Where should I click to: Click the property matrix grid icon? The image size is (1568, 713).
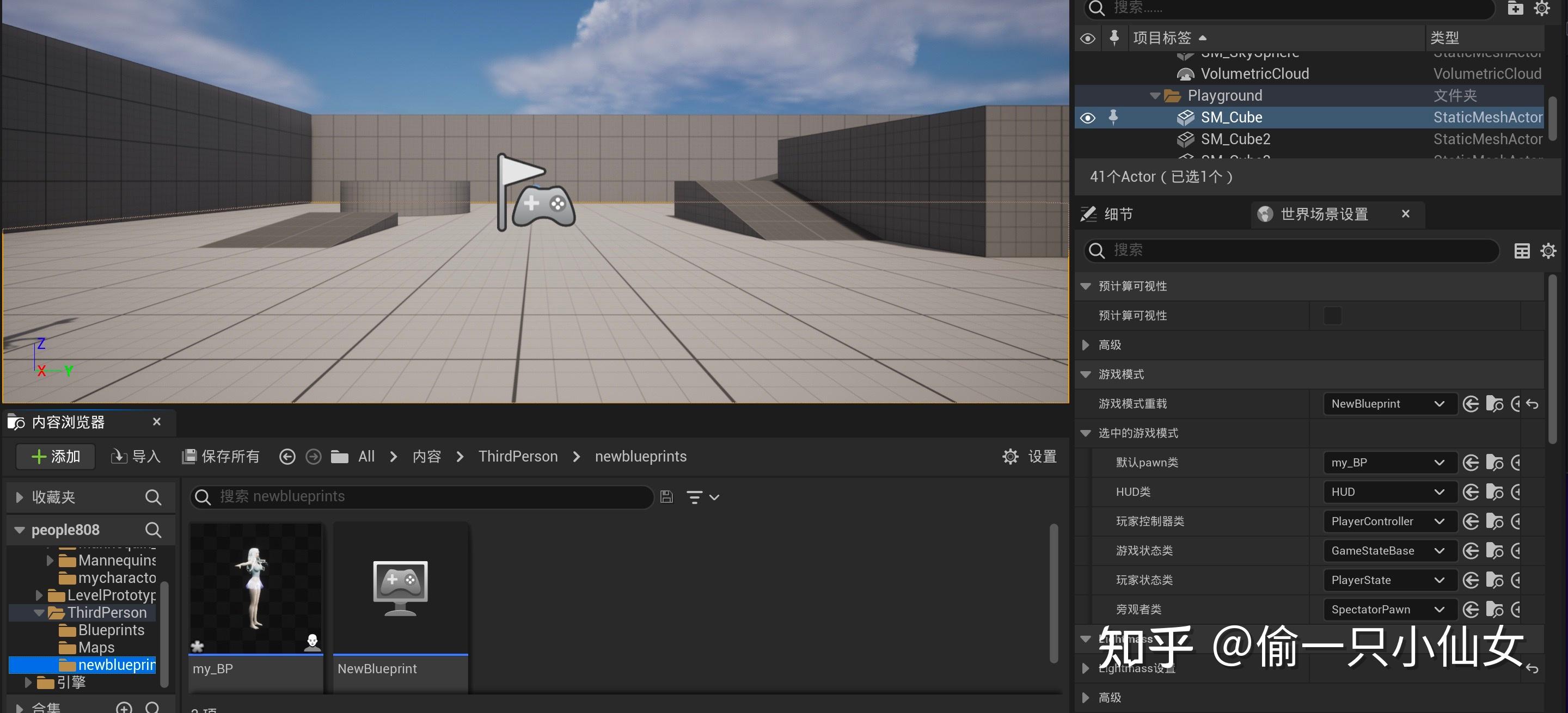coord(1522,251)
